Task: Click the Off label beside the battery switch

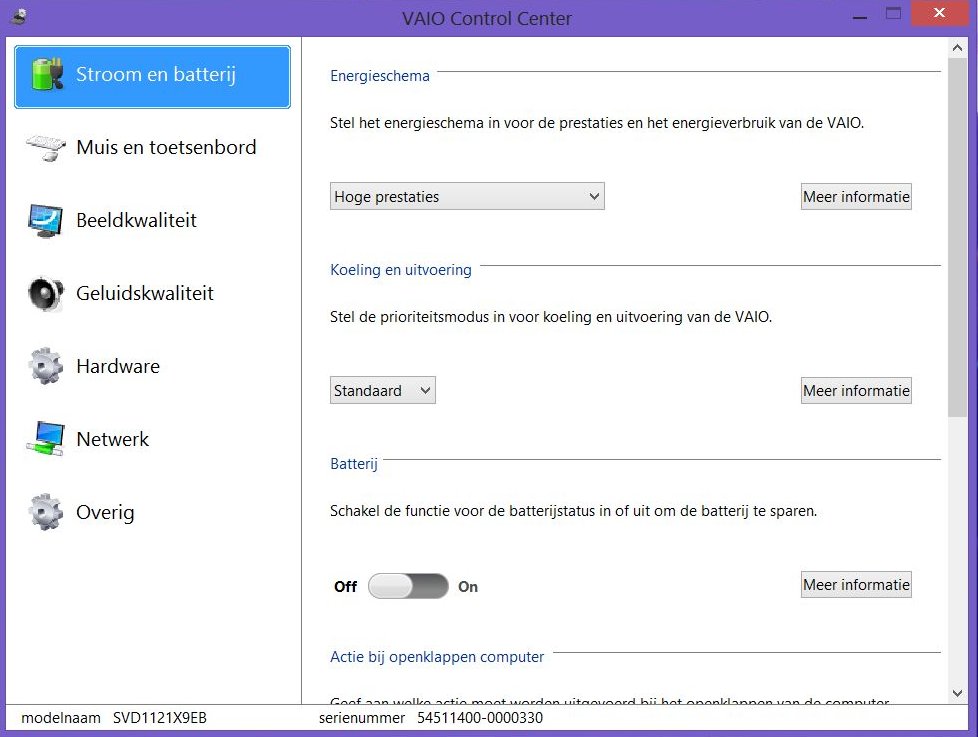Action: pos(346,587)
